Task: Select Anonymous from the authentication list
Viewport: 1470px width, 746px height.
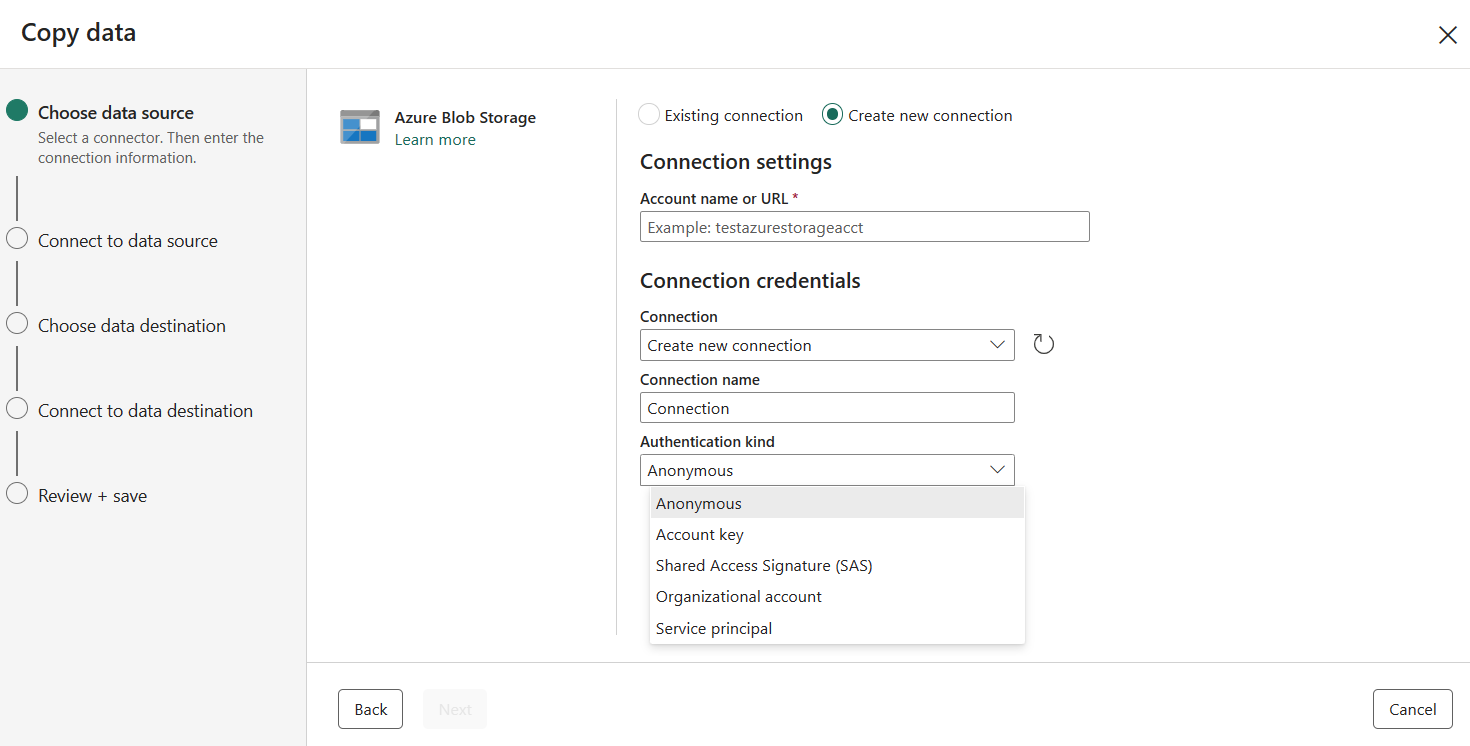Action: click(x=698, y=503)
